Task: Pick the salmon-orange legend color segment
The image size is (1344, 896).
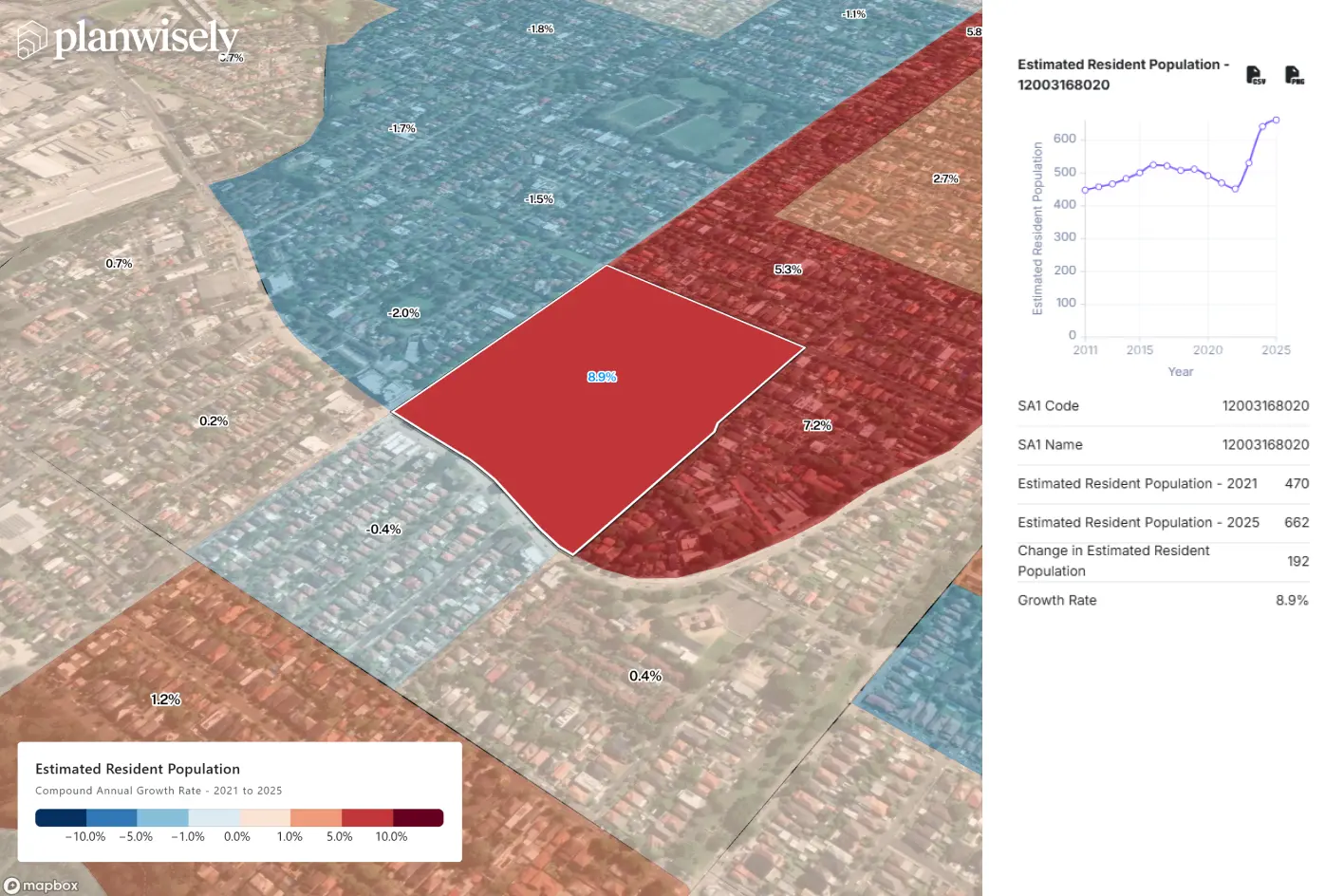Action: (316, 818)
